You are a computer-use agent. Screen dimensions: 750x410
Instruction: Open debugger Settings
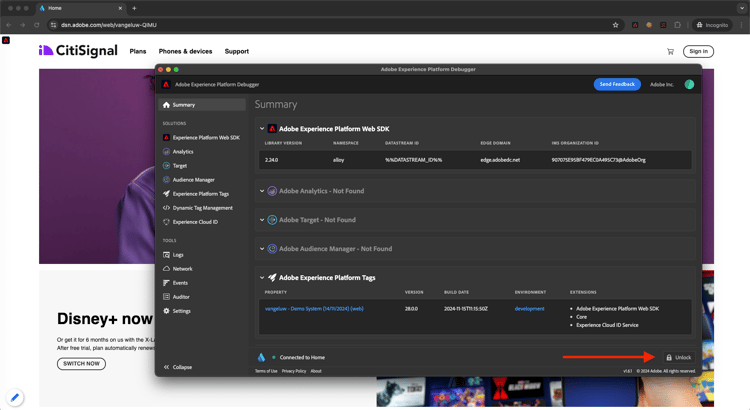point(181,311)
